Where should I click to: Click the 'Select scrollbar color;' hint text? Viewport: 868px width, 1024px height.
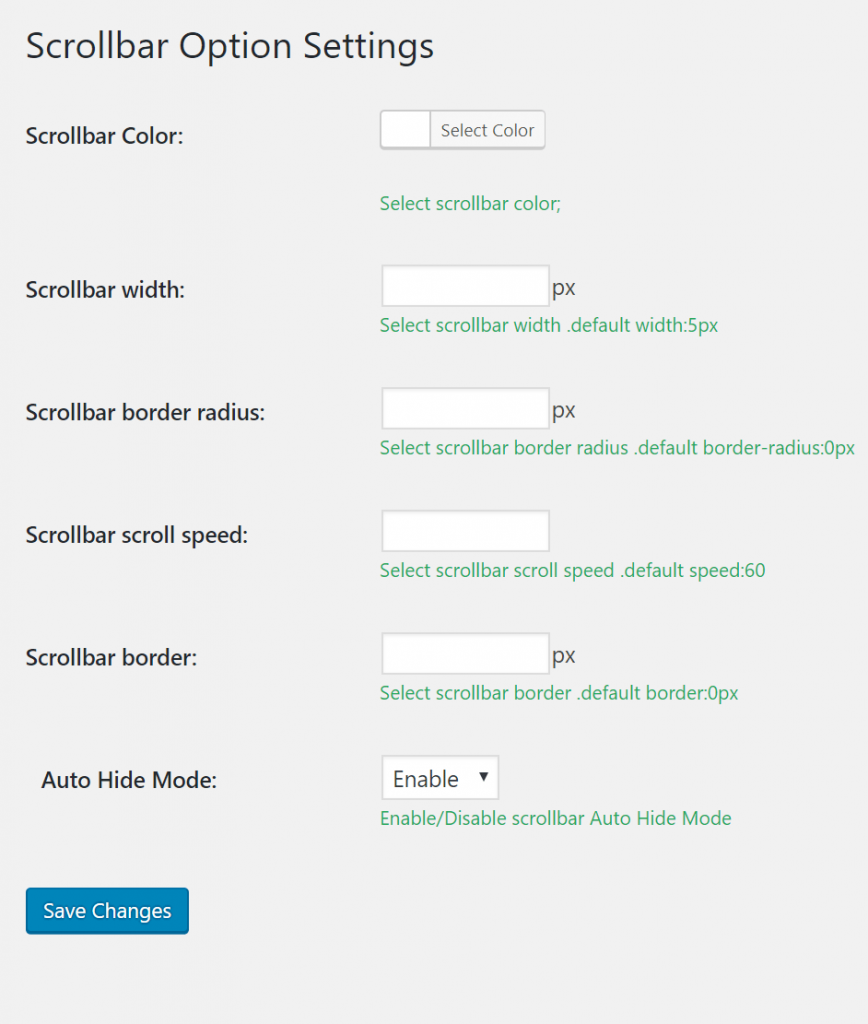(x=470, y=204)
